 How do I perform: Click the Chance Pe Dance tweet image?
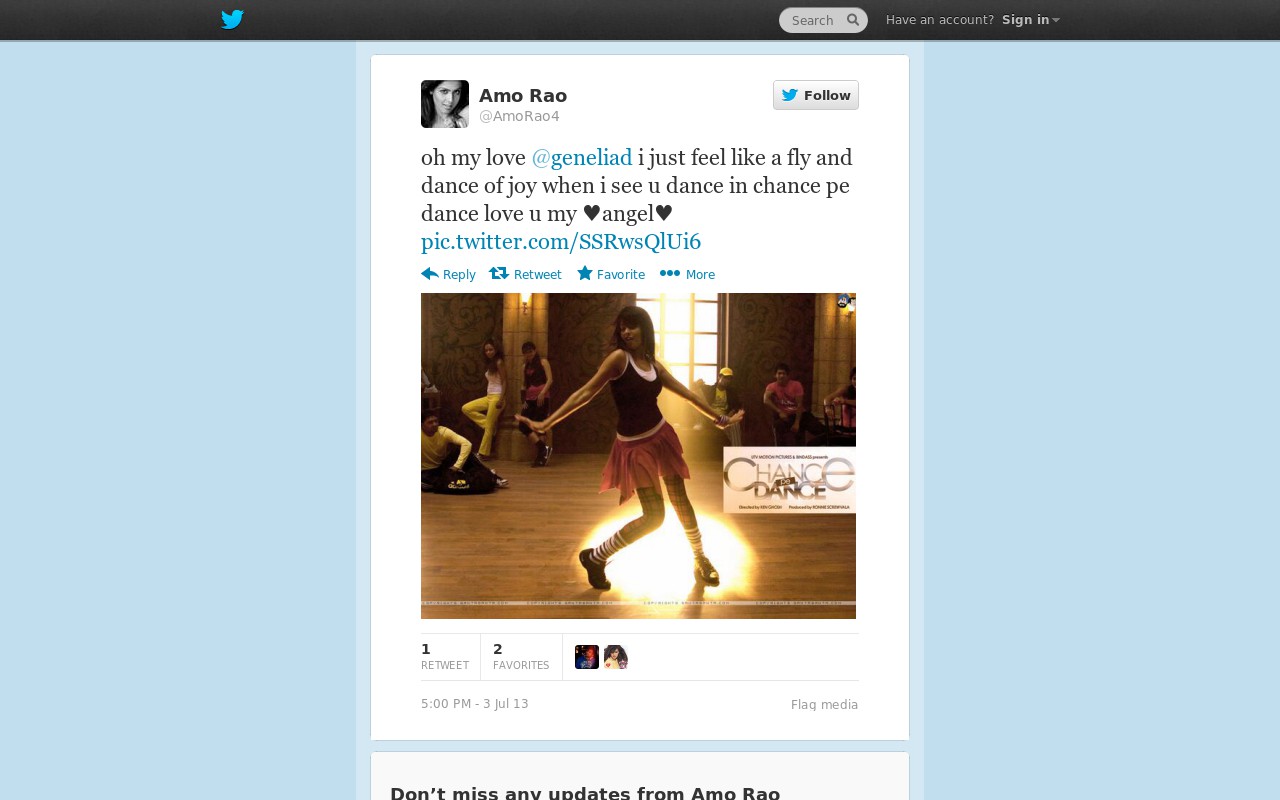(638, 456)
